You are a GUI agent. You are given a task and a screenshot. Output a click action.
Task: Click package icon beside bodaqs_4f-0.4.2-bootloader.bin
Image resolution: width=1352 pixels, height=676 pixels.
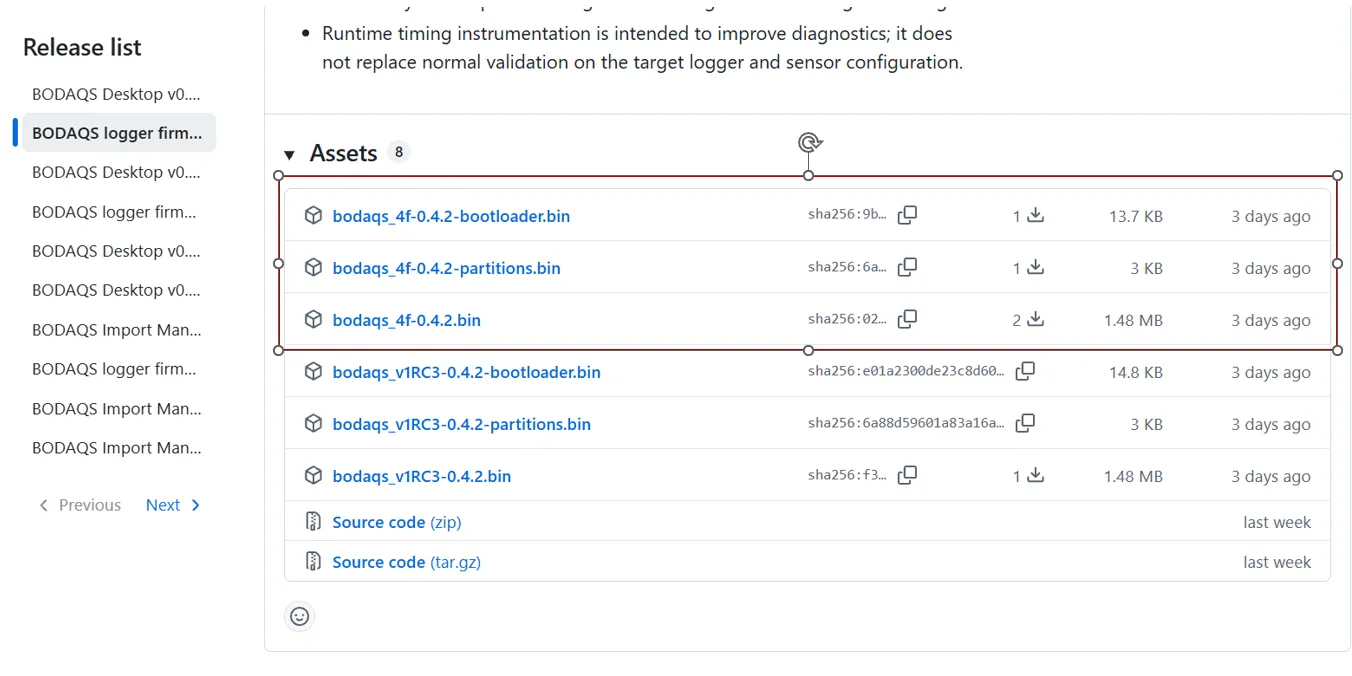[x=313, y=215]
